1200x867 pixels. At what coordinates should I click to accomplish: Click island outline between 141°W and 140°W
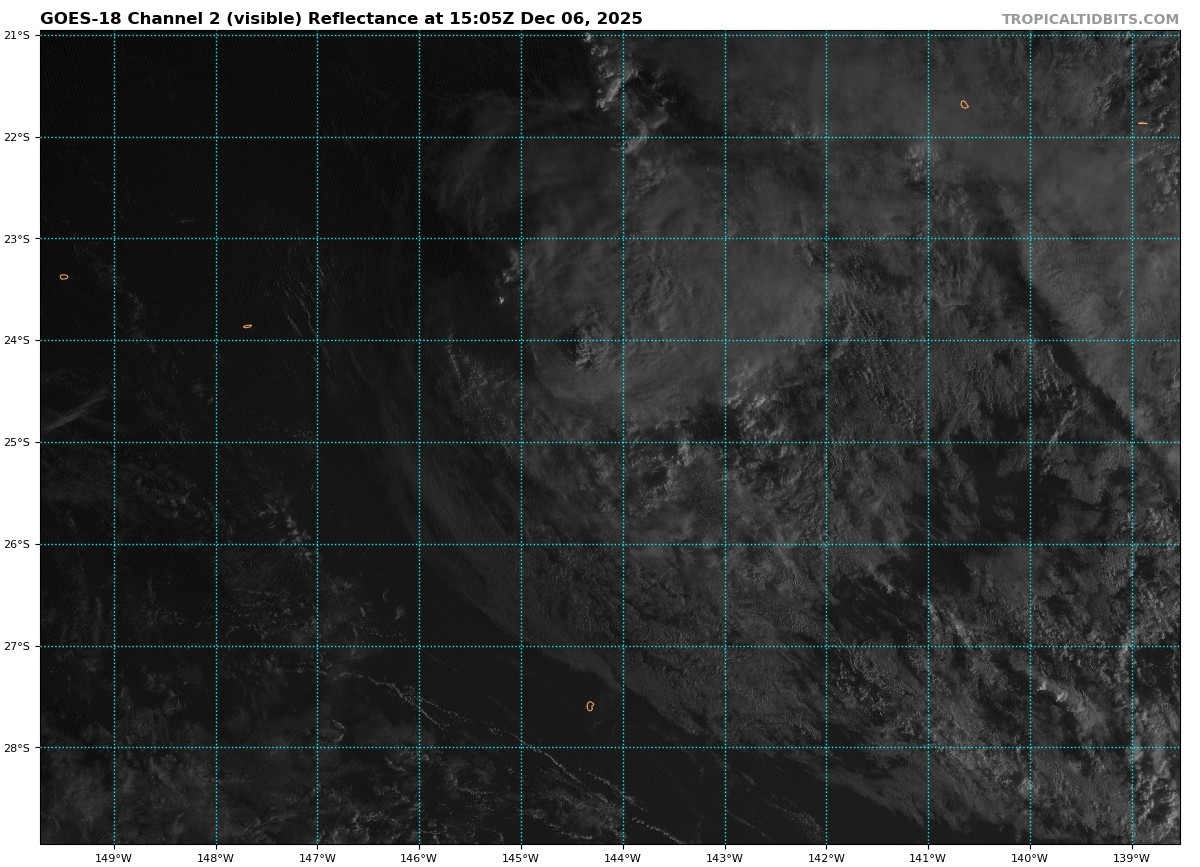point(965,104)
